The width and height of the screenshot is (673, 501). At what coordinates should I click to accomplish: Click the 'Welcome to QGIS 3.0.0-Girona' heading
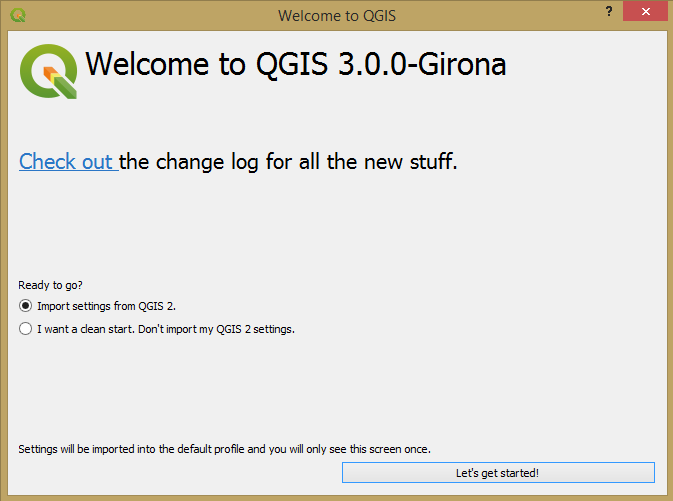tap(296, 64)
